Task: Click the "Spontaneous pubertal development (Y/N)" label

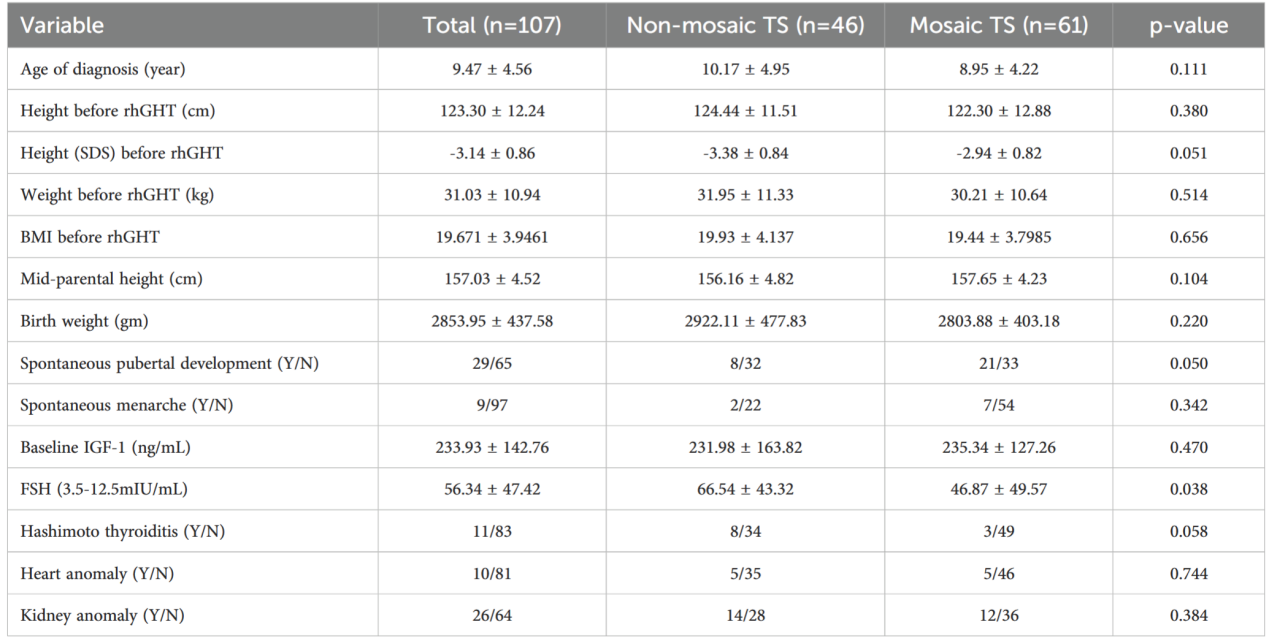Action: coord(170,363)
